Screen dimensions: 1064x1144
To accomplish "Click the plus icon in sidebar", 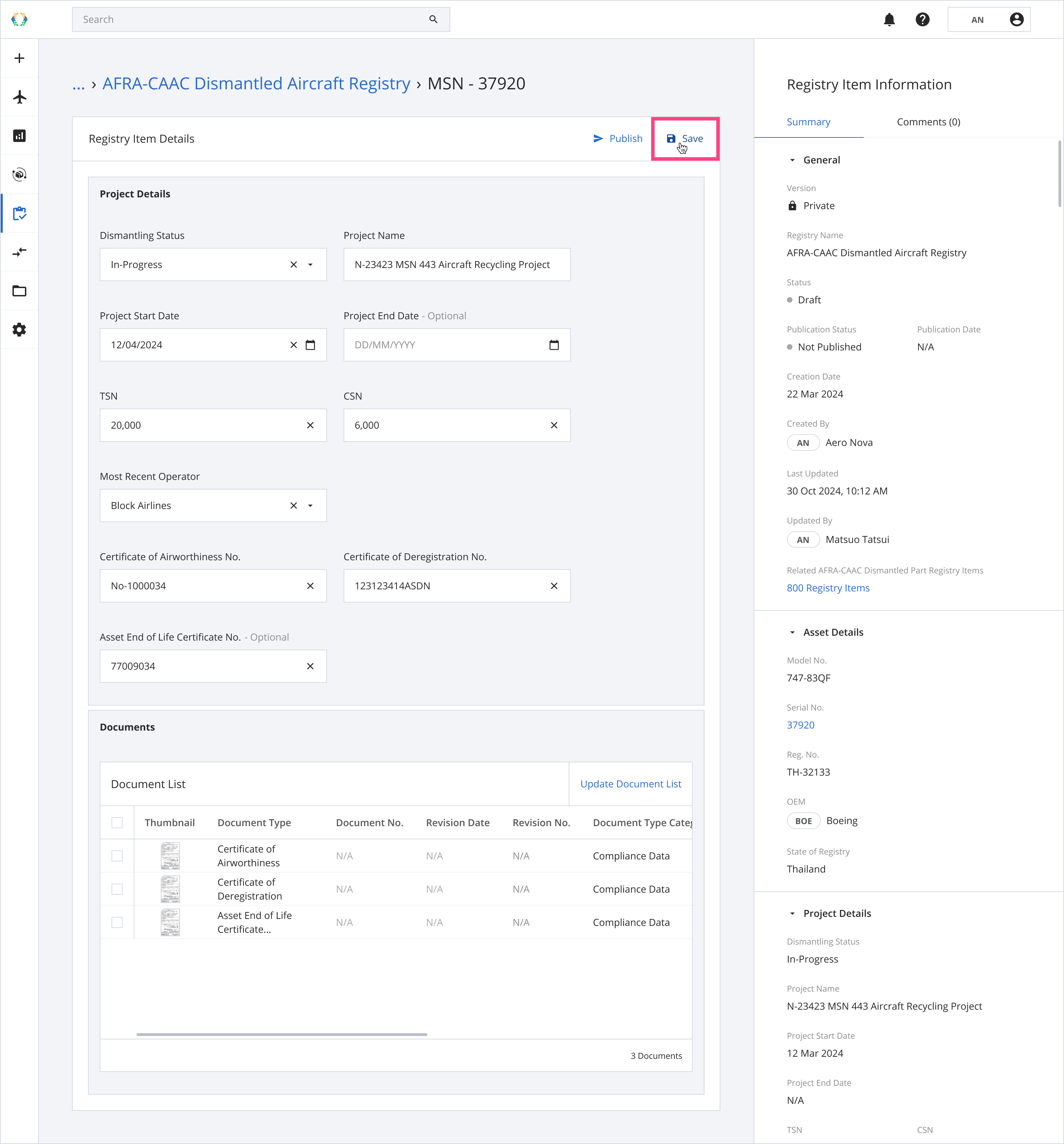I will pyautogui.click(x=20, y=58).
